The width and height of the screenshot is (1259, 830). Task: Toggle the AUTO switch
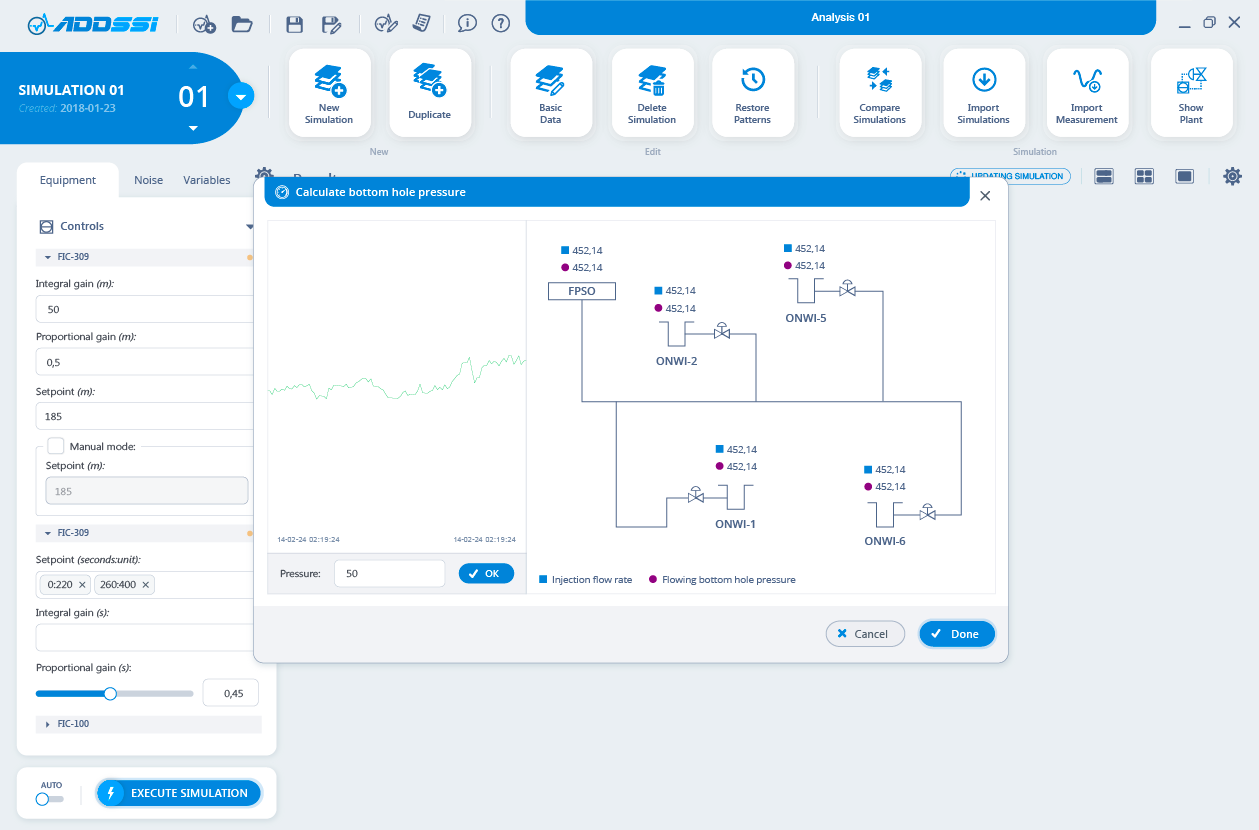(x=49, y=798)
